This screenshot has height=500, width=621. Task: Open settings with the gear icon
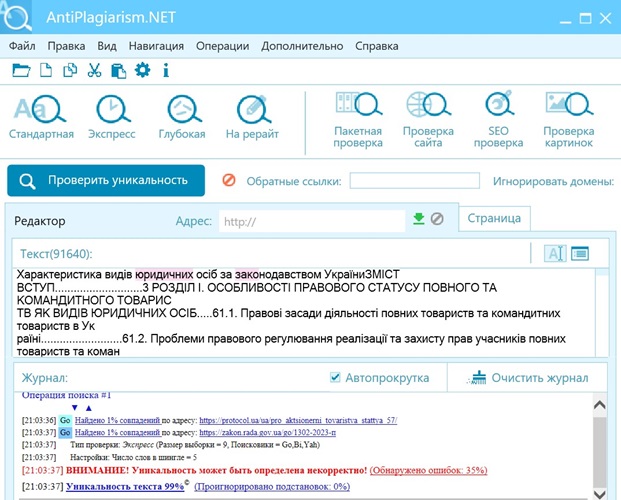143,70
